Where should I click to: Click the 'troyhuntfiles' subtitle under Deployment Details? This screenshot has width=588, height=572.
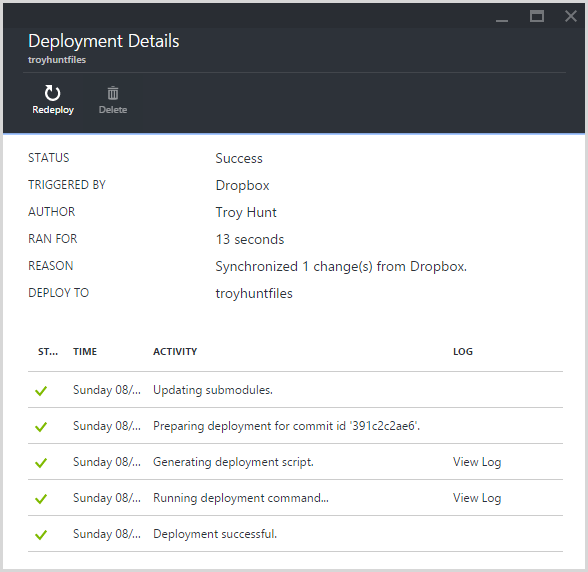click(x=57, y=60)
